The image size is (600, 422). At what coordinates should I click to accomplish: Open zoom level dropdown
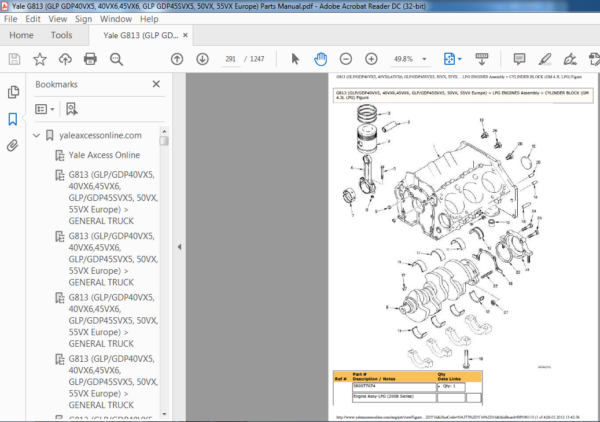tap(424, 59)
